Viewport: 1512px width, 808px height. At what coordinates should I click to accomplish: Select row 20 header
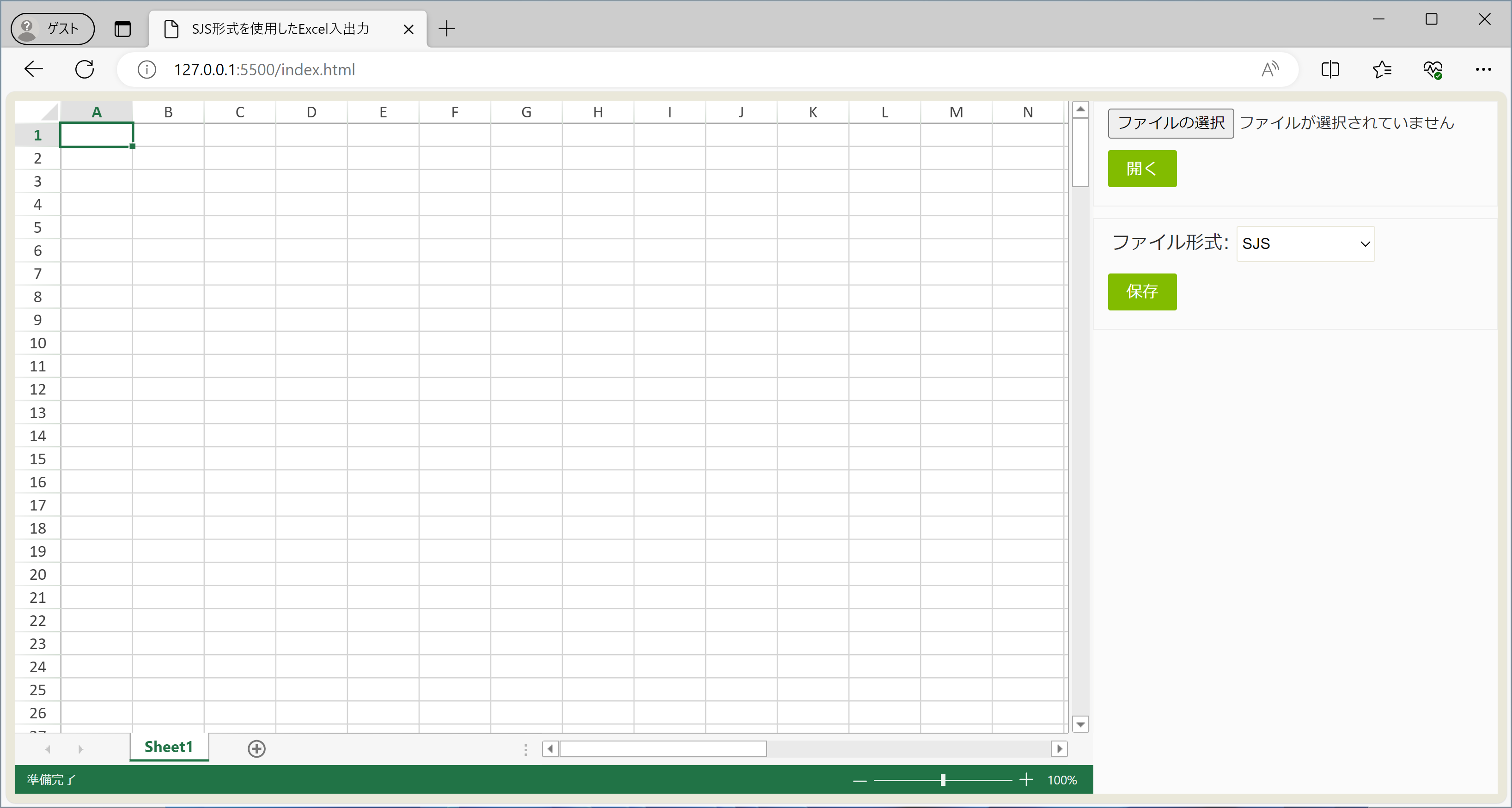pyautogui.click(x=37, y=574)
